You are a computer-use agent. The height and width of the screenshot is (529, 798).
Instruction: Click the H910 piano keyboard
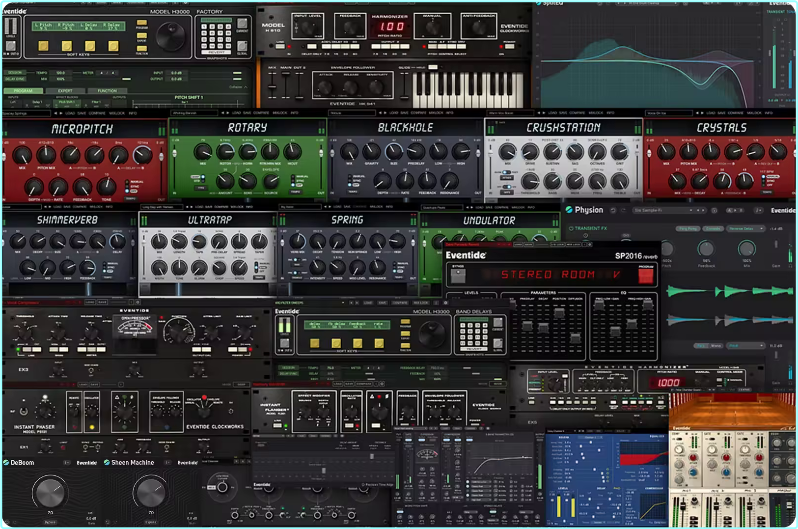pos(468,90)
